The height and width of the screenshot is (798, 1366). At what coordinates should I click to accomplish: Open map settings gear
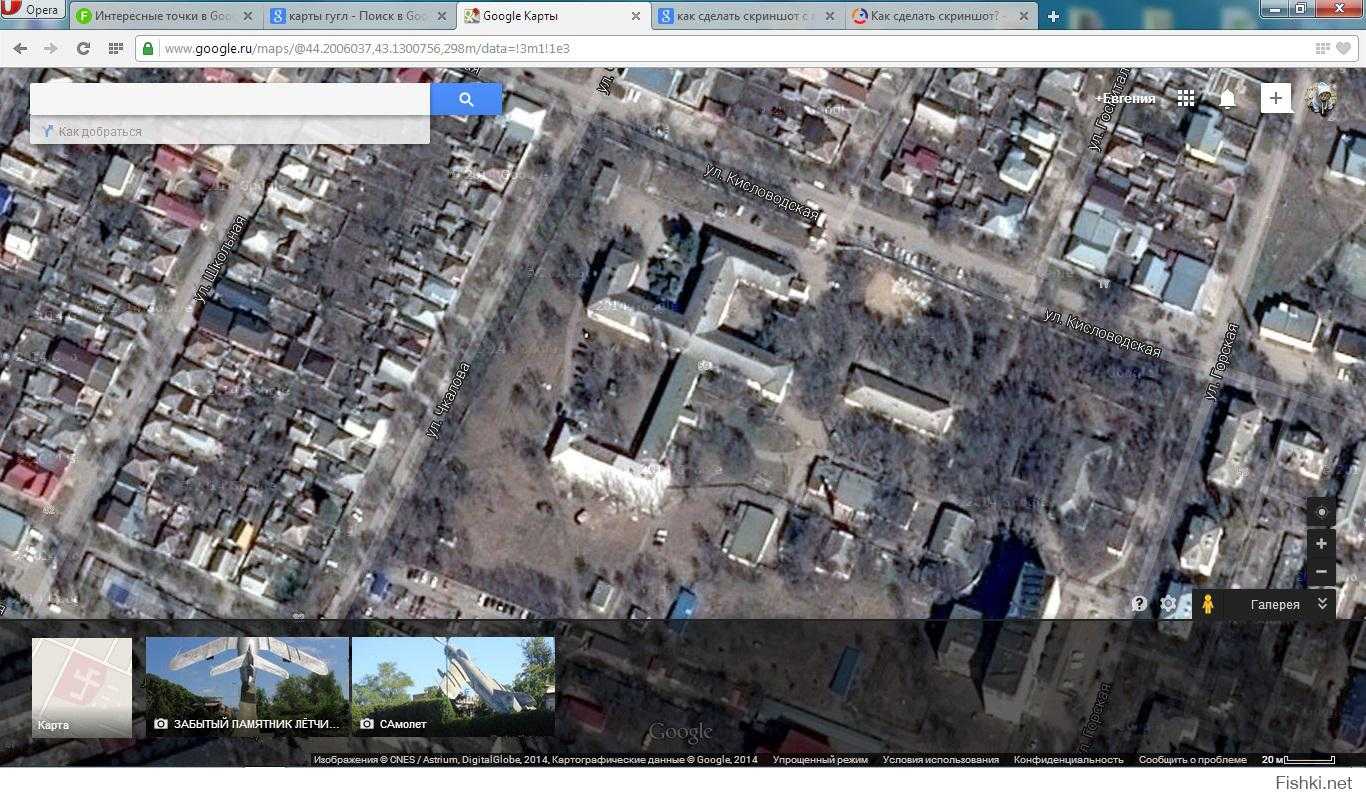click(1168, 604)
